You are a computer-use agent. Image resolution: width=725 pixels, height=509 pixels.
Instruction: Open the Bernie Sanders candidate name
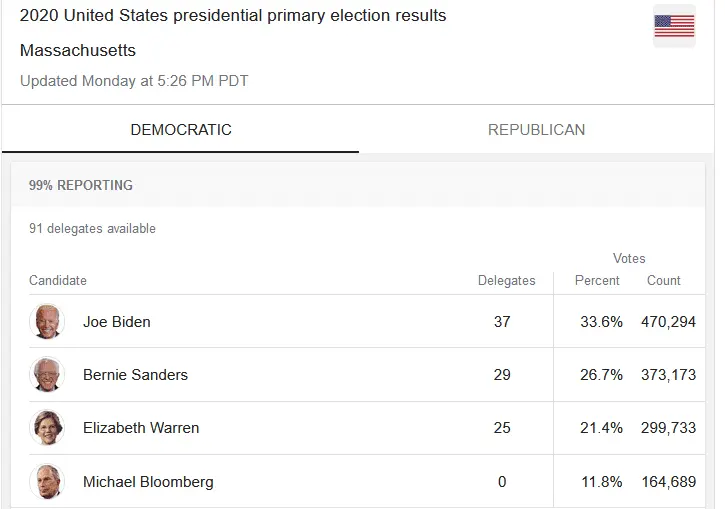[135, 375]
